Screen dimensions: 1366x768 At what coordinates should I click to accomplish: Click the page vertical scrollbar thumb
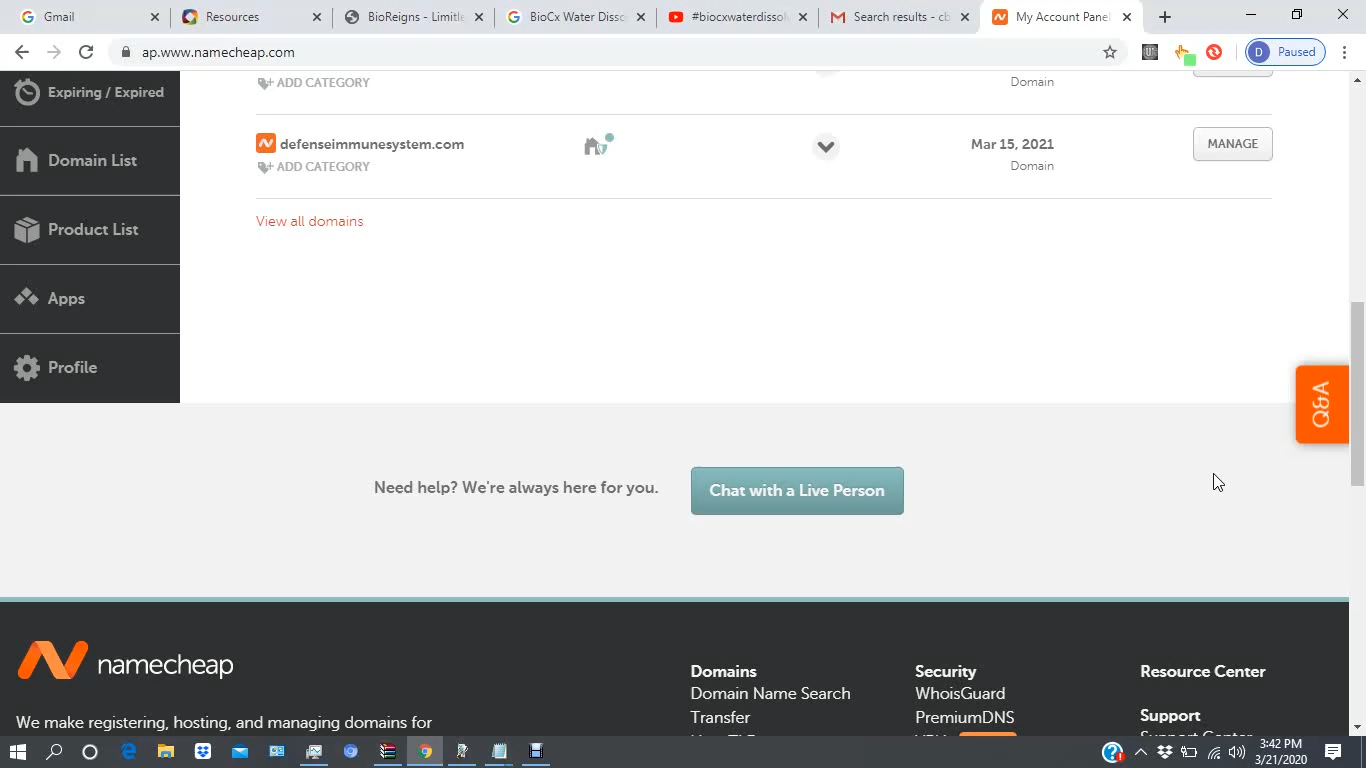(1357, 392)
